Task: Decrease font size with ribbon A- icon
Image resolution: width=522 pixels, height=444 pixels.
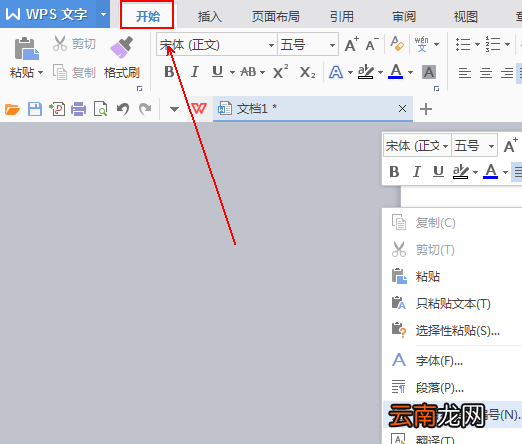Action: click(x=372, y=44)
